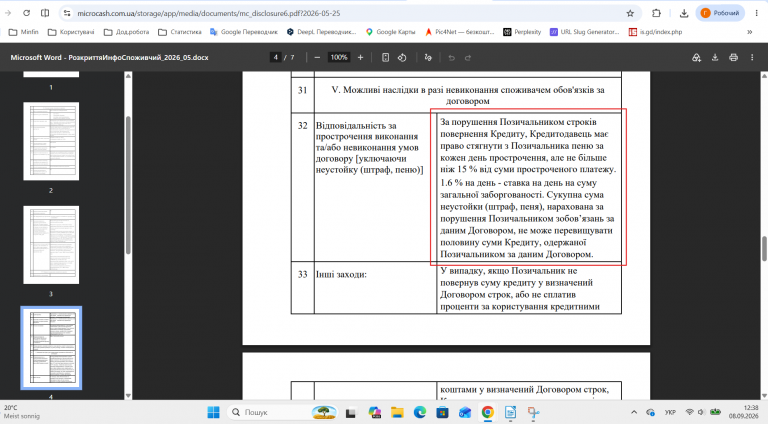This screenshot has height=424, width=768.
Task: Show hidden system tray icons
Action: 634,412
